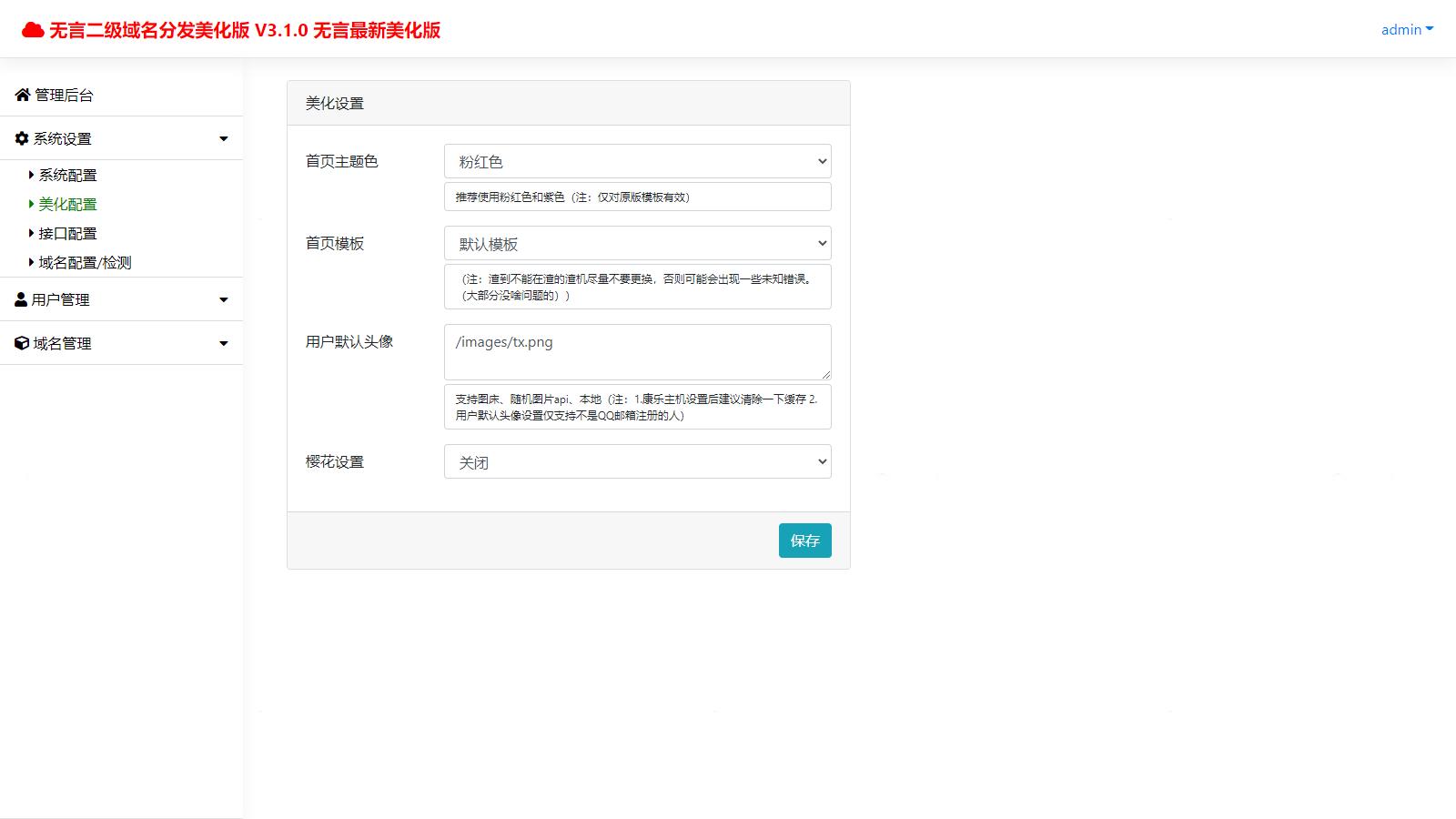Open the 首页模板 template dropdown
The height and width of the screenshot is (819, 1456).
(x=637, y=243)
